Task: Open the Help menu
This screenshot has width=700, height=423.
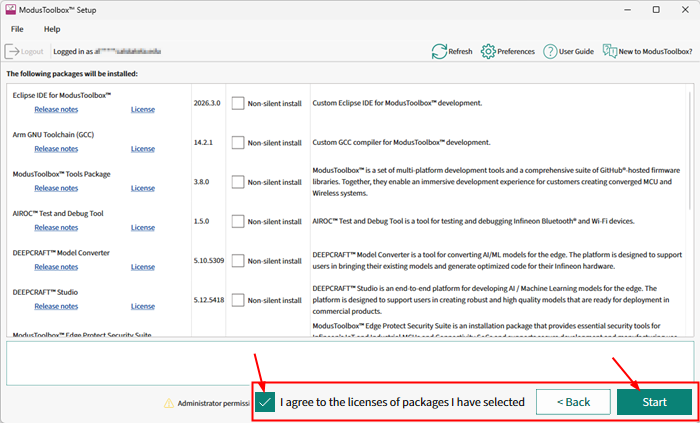Action: pos(52,29)
